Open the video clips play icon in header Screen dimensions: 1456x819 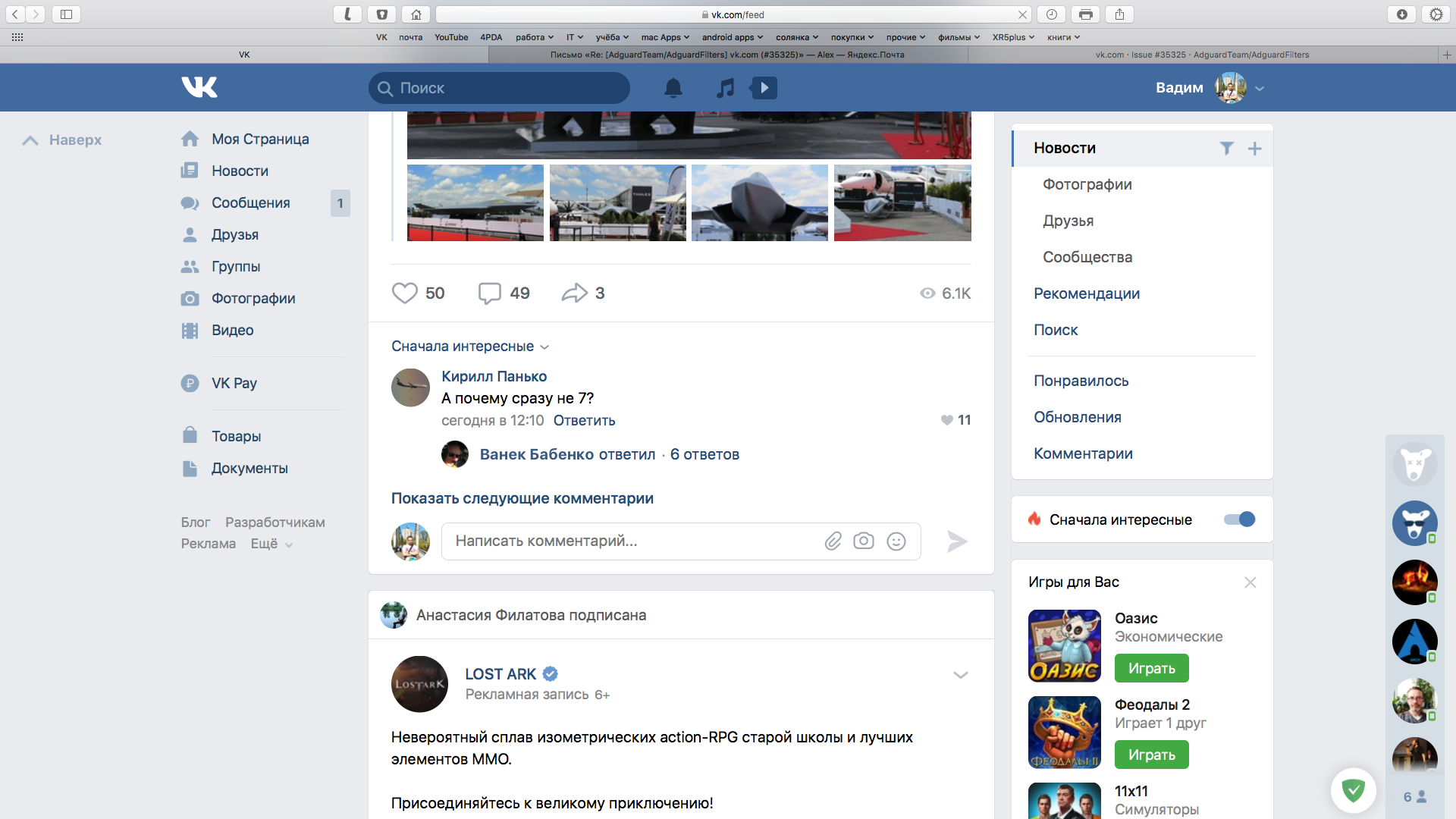[x=764, y=88]
